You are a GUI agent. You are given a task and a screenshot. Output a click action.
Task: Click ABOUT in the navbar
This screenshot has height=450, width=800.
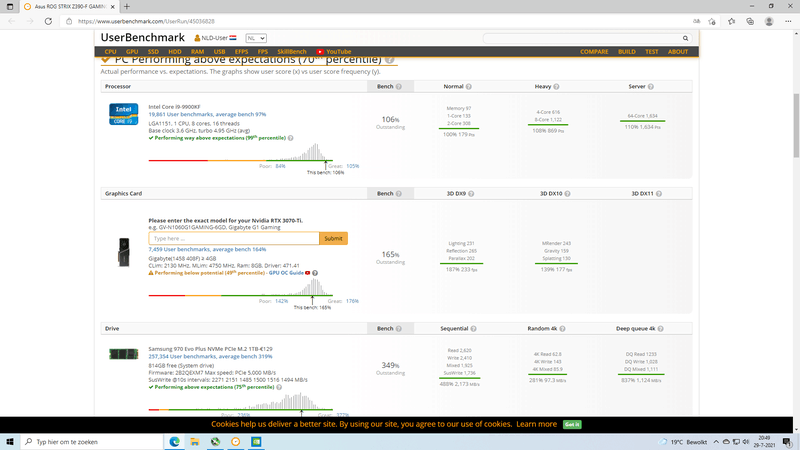(x=678, y=52)
